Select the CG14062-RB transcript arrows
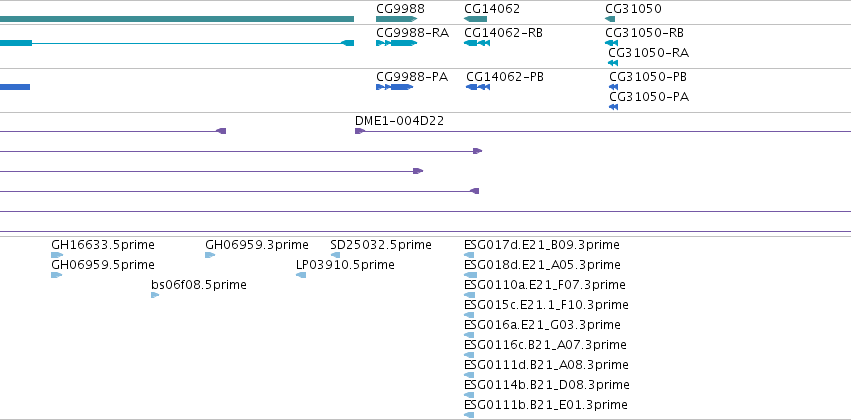 [477, 43]
